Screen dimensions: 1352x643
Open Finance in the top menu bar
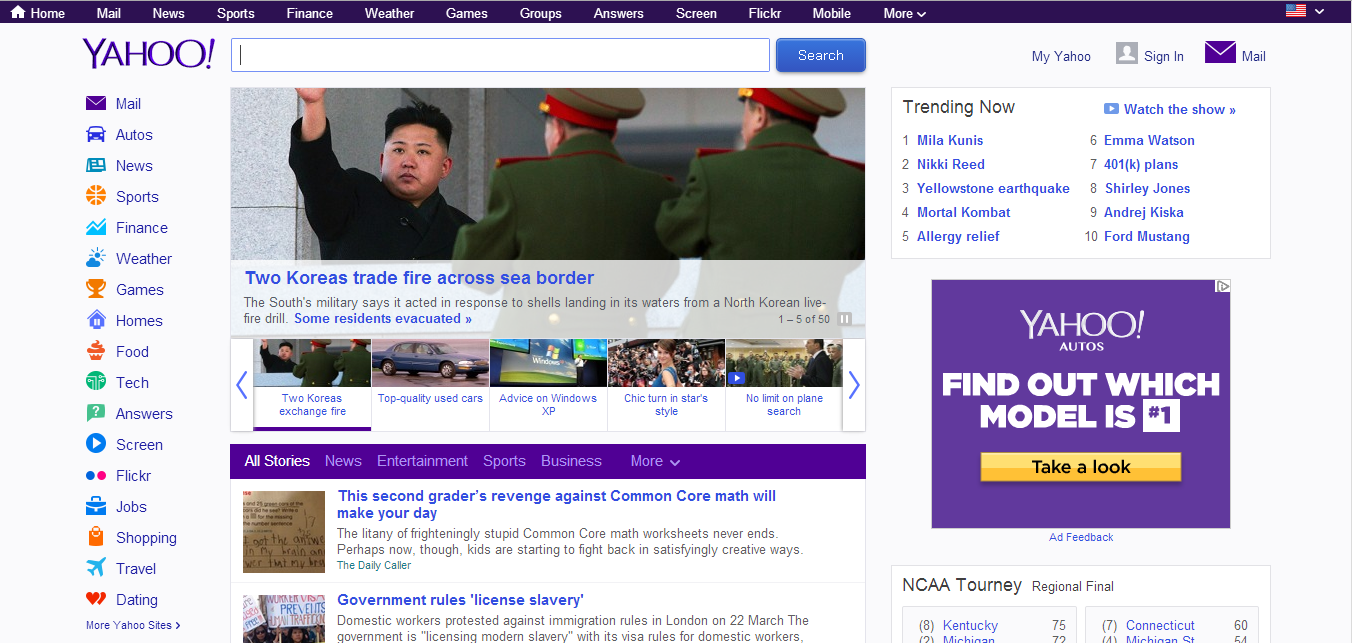coord(309,13)
